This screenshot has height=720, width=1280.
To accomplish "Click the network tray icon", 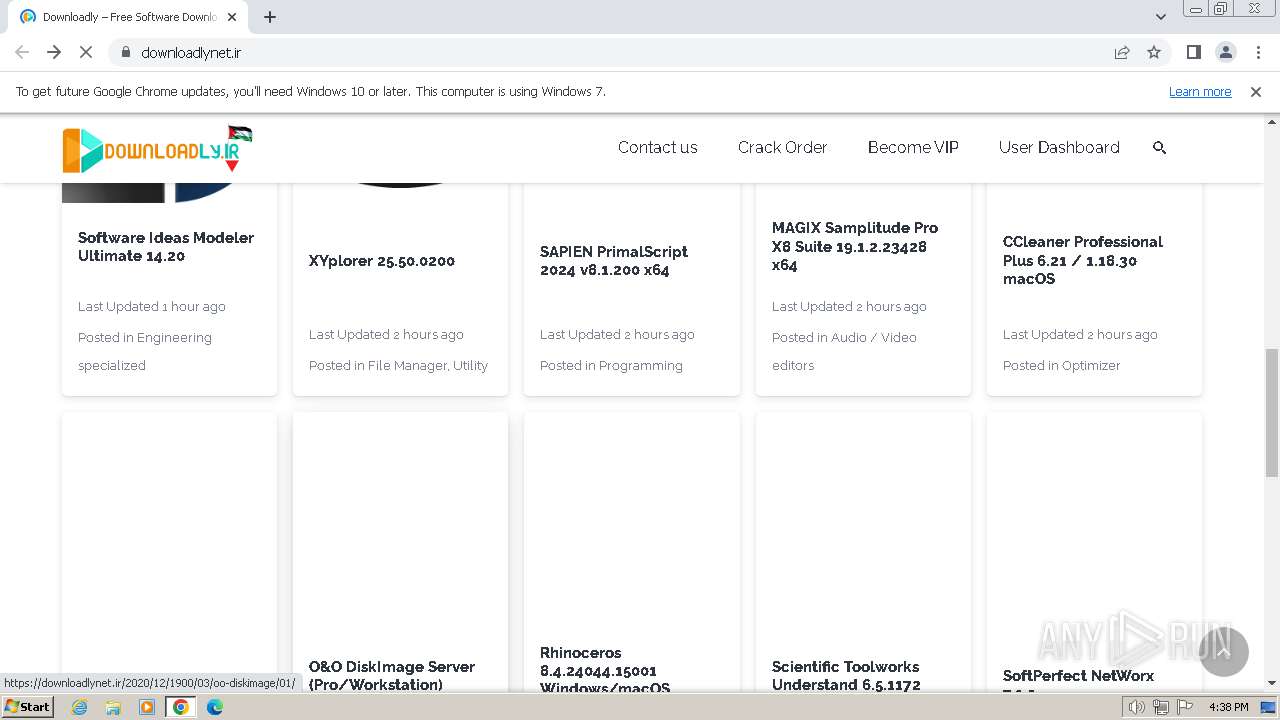I will [x=1160, y=707].
